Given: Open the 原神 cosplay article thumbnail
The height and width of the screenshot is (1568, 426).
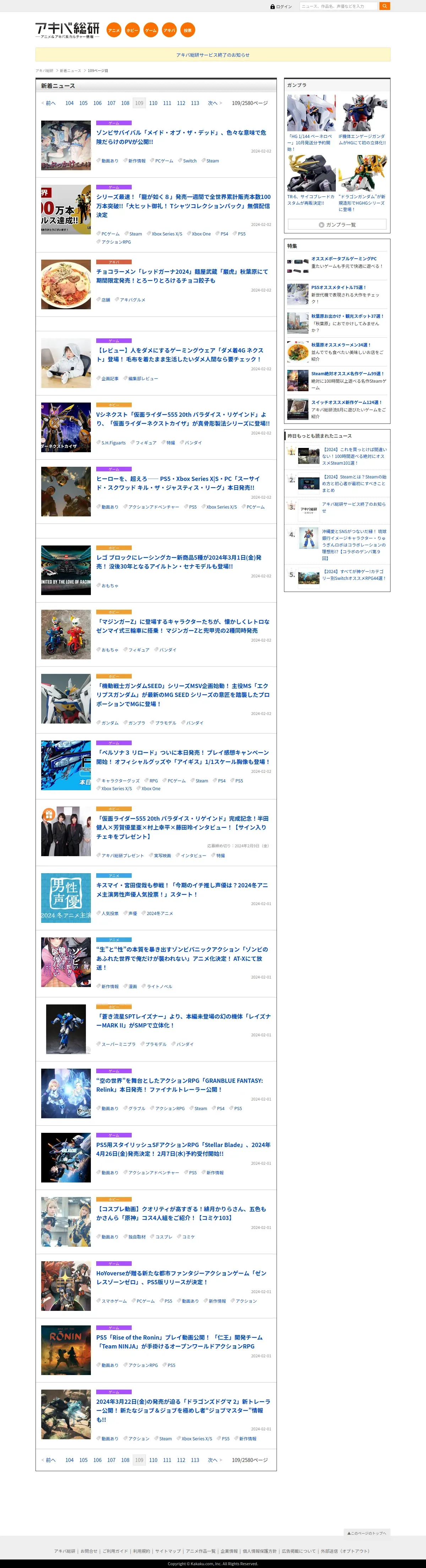Looking at the screenshot, I should 66,1221.
